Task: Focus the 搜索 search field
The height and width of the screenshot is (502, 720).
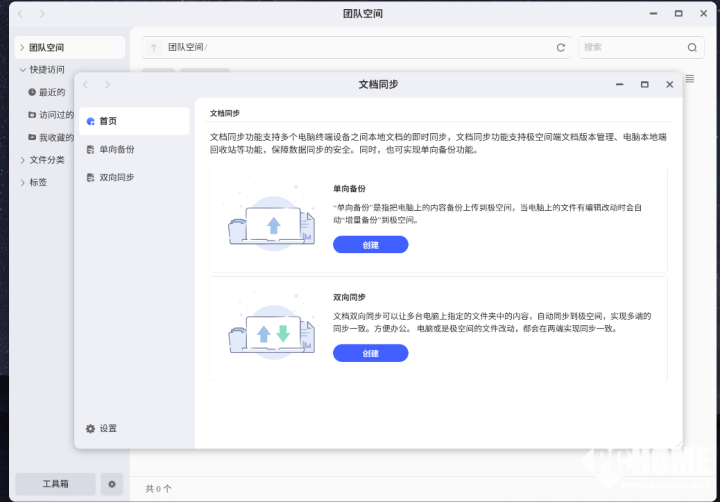Action: (630, 47)
